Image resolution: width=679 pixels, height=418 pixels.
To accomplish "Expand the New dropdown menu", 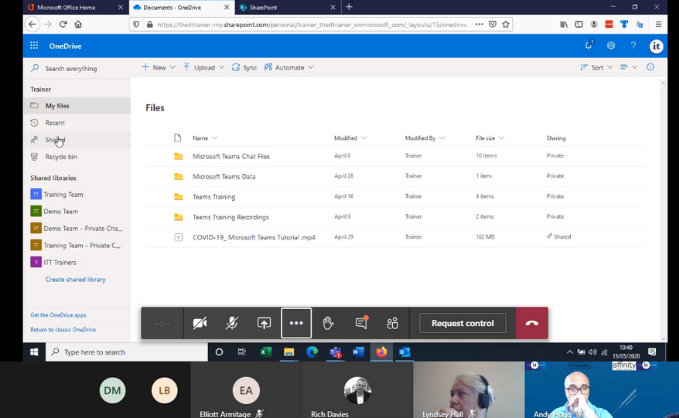I will [158, 68].
